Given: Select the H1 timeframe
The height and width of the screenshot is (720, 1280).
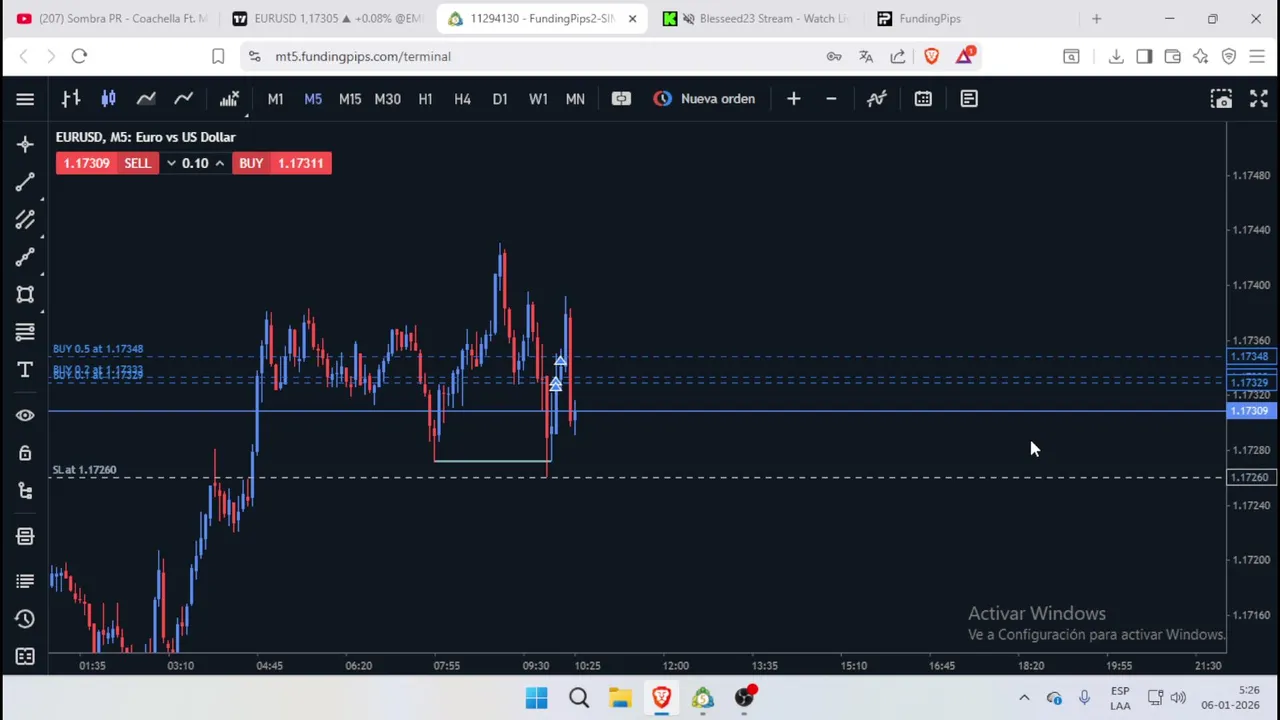Looking at the screenshot, I should (x=425, y=99).
